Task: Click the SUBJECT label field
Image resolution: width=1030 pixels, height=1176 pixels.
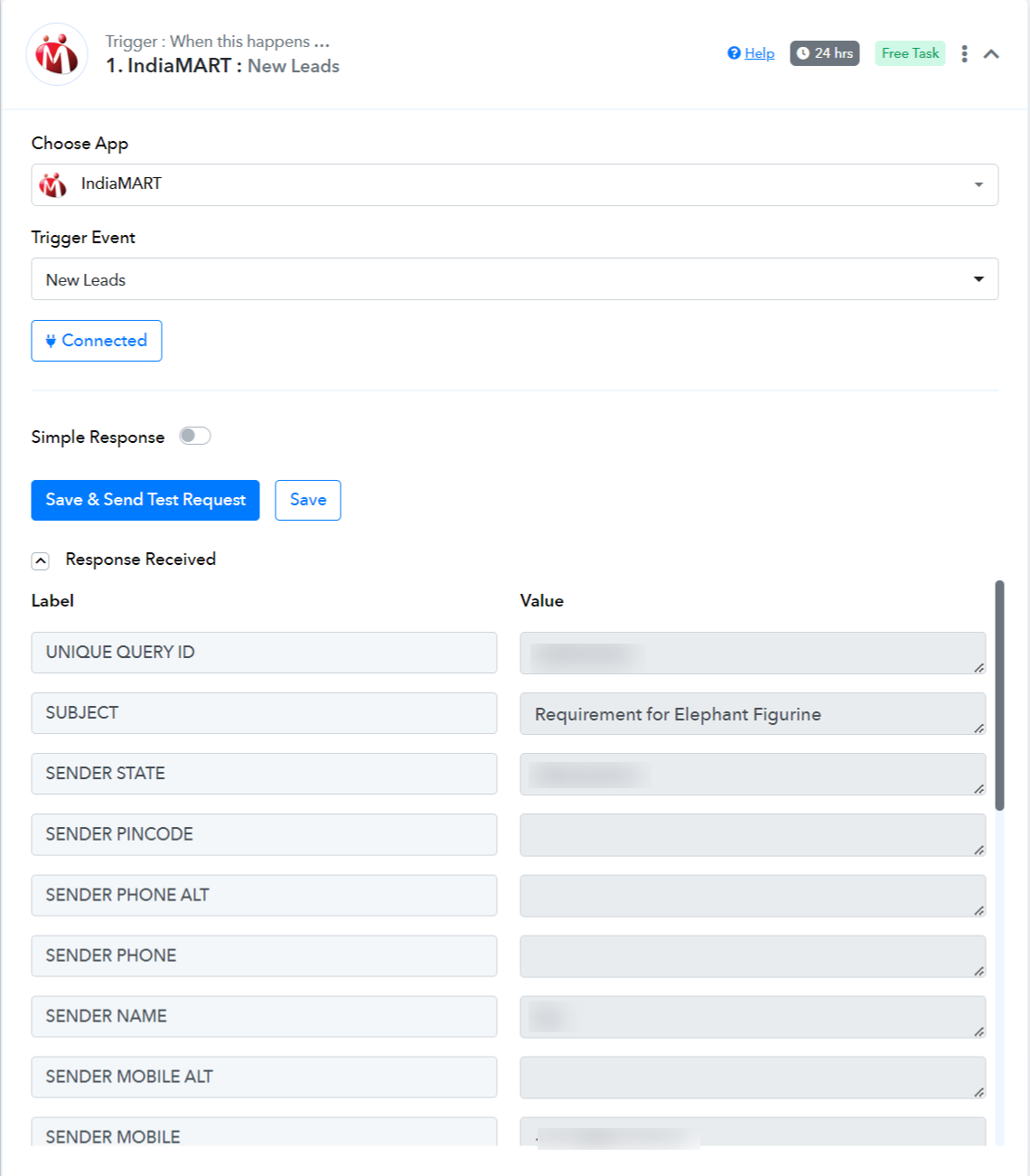Action: pos(264,713)
